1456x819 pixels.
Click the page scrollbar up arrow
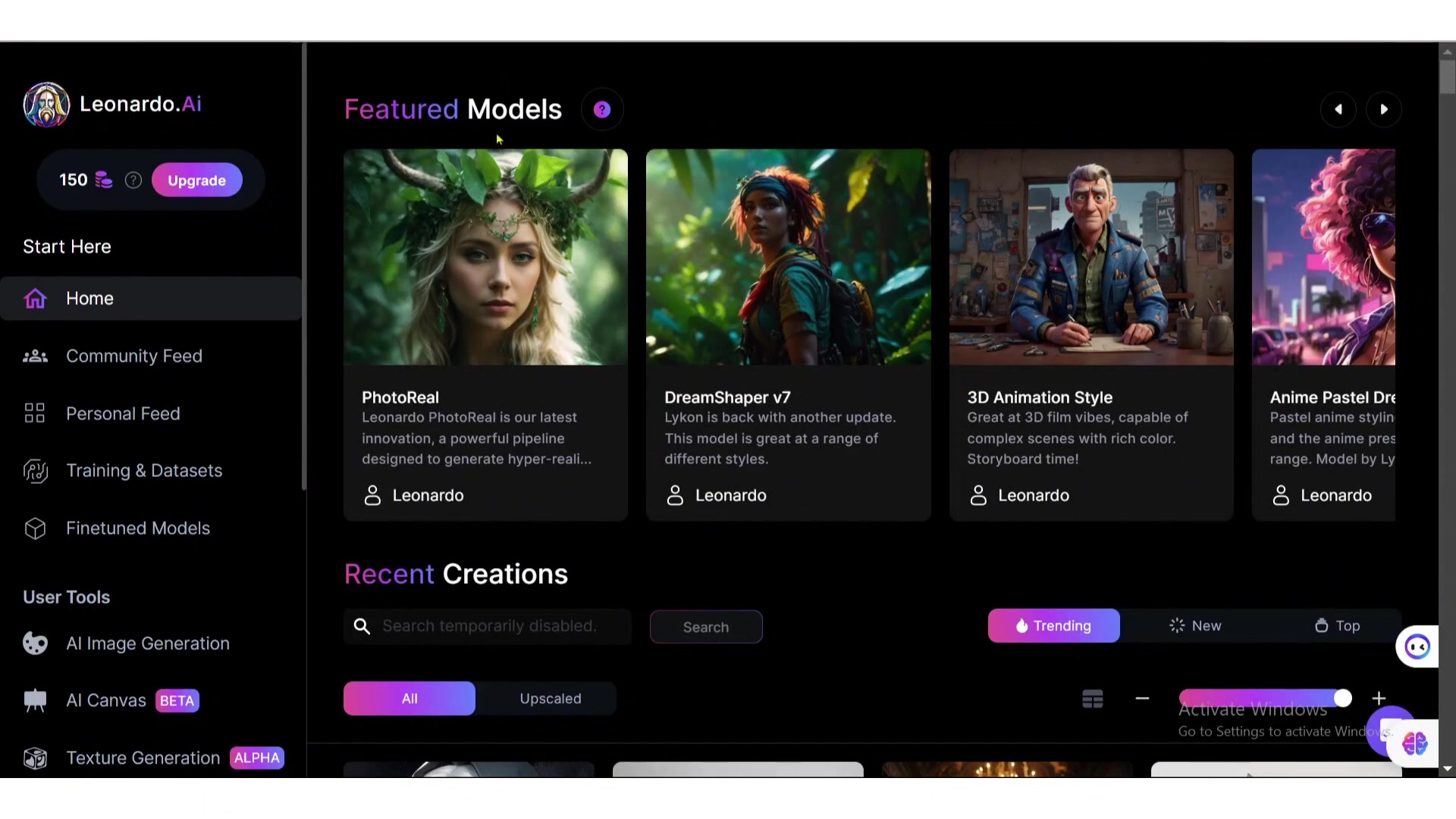pyautogui.click(x=1447, y=52)
